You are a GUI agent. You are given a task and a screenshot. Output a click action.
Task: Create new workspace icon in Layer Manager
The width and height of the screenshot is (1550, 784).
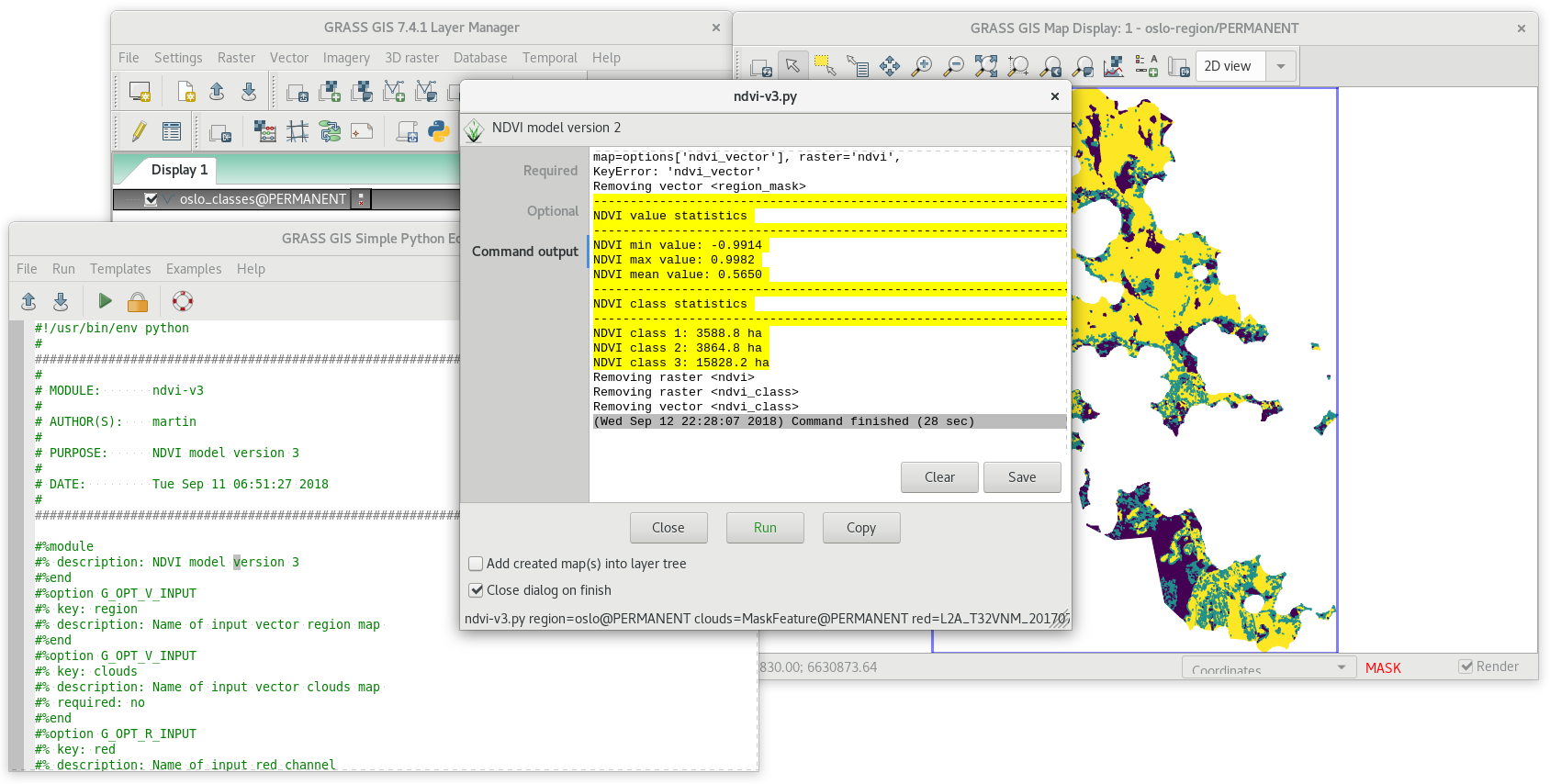coord(185,92)
